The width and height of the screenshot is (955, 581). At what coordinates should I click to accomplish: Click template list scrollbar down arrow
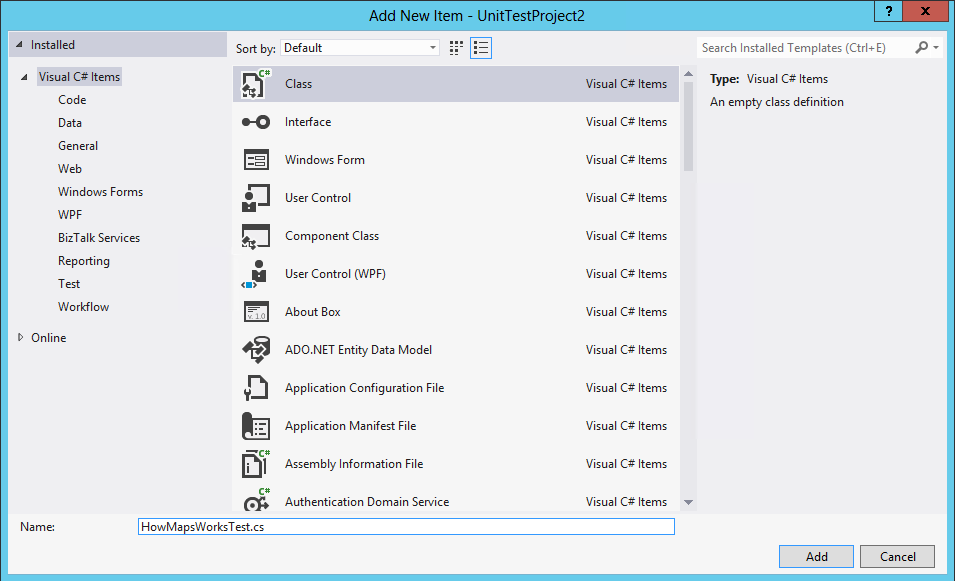pyautogui.click(x=688, y=502)
